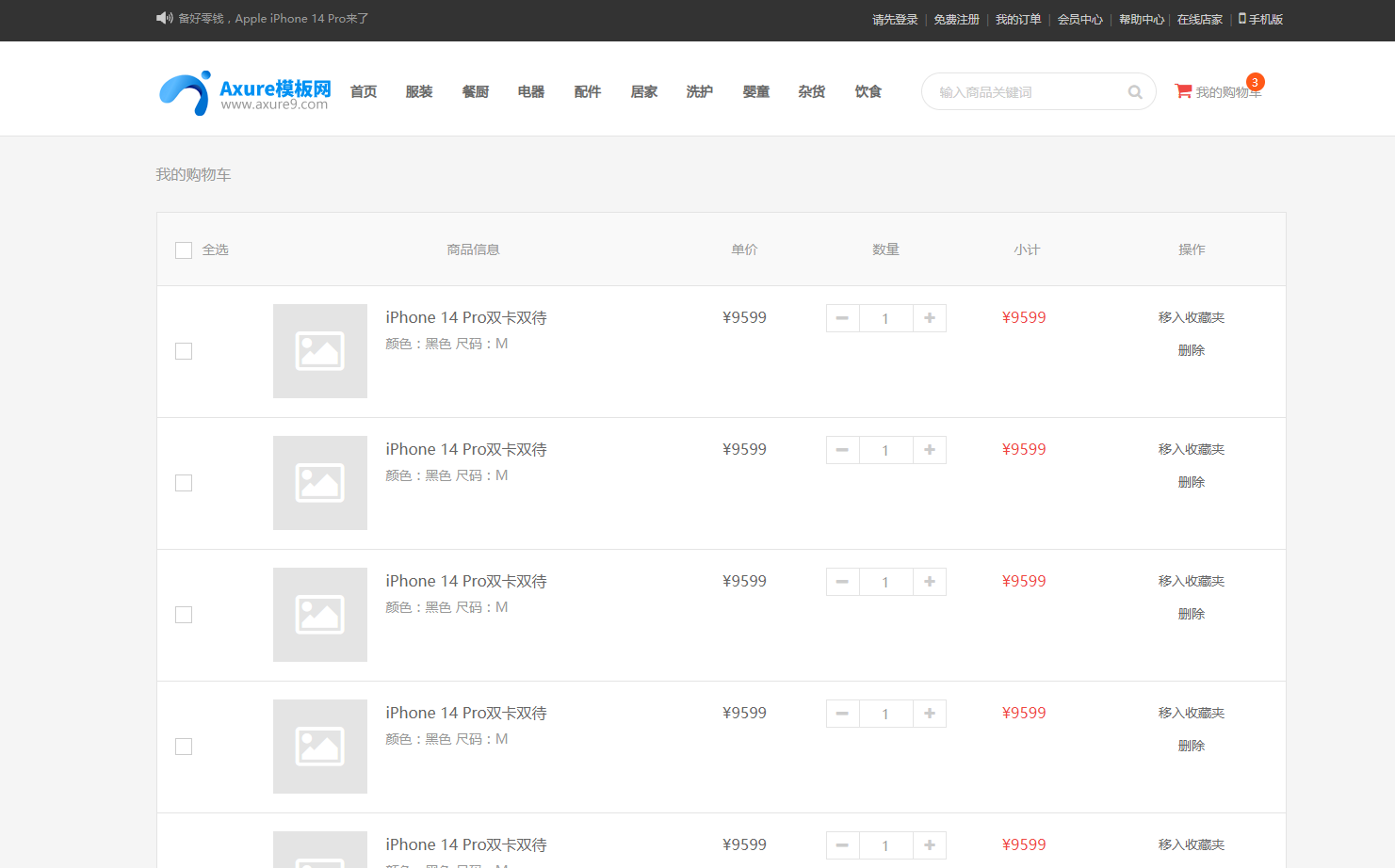Decrease quantity of the third cart item
The width and height of the screenshot is (1395, 868).
pos(842,582)
